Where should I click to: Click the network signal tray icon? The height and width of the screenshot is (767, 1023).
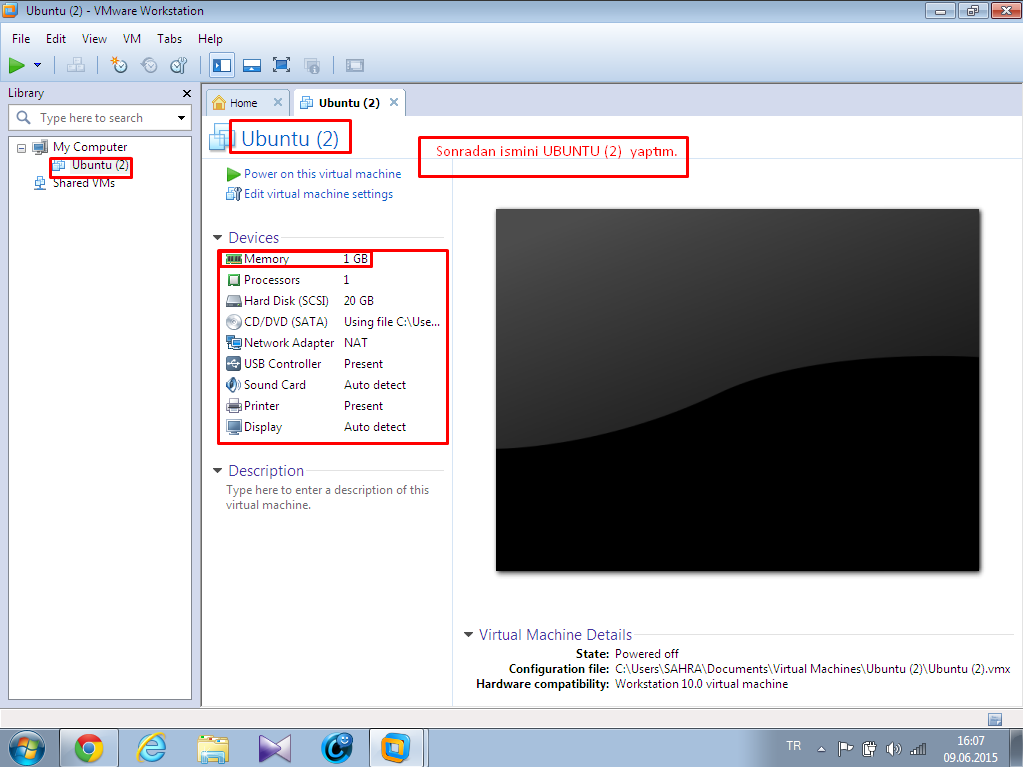pos(918,749)
